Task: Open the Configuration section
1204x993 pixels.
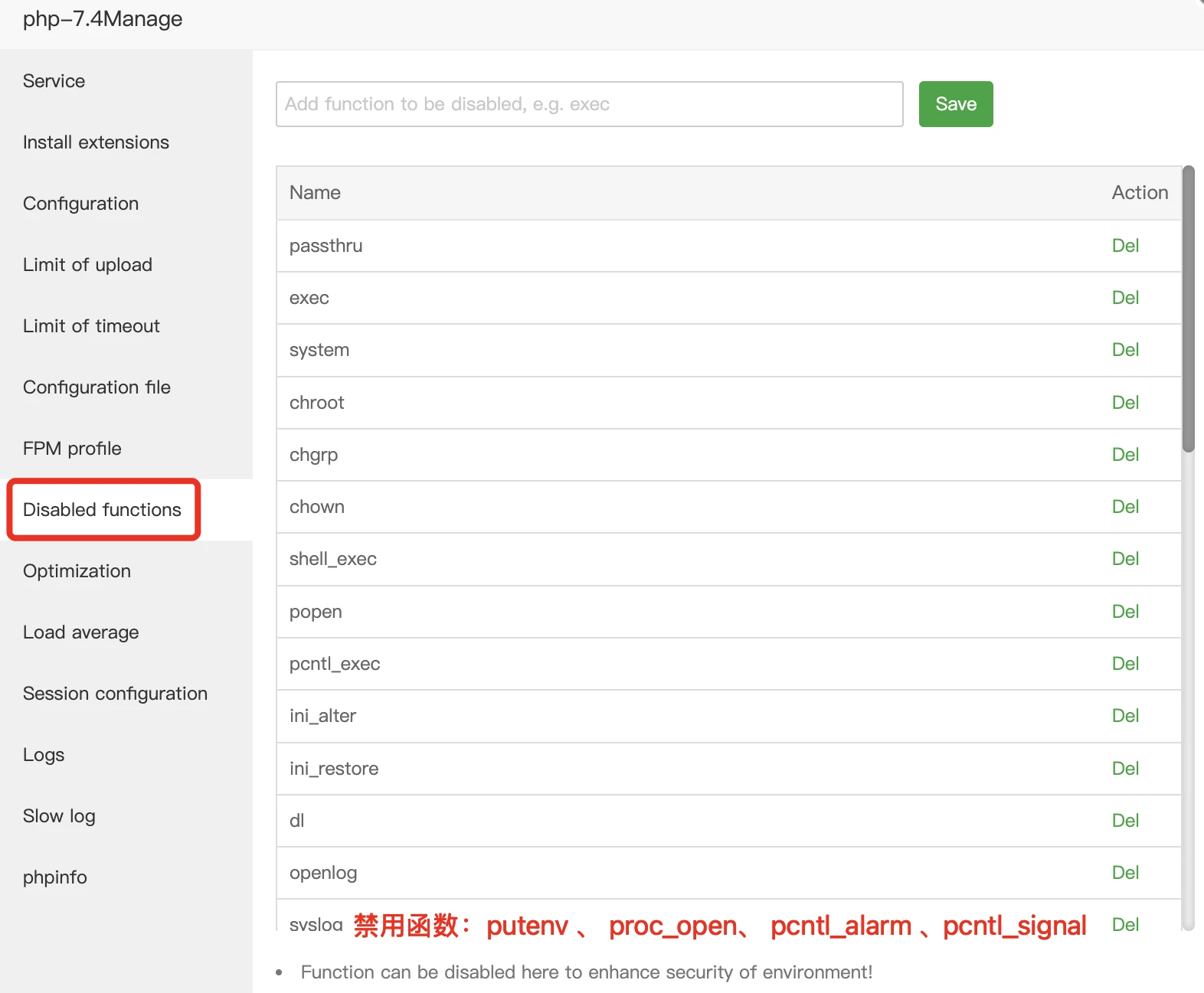Action: click(80, 204)
